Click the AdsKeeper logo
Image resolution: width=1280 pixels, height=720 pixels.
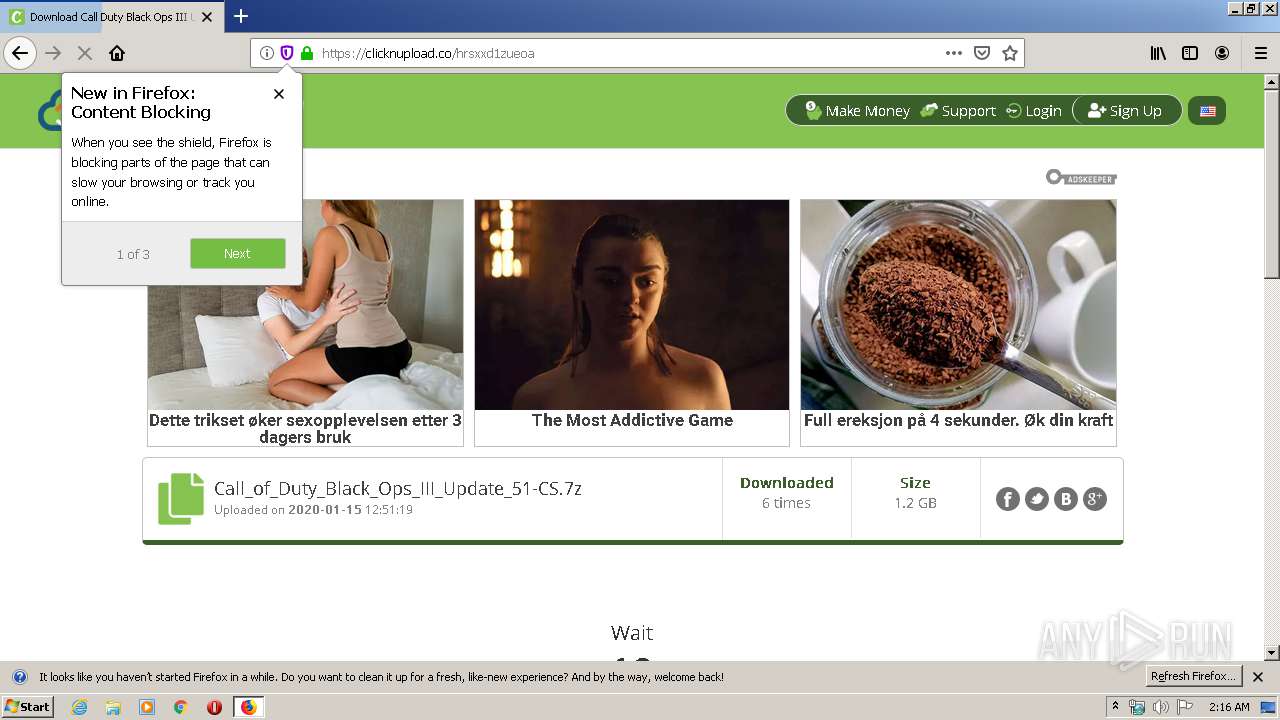click(x=1081, y=178)
